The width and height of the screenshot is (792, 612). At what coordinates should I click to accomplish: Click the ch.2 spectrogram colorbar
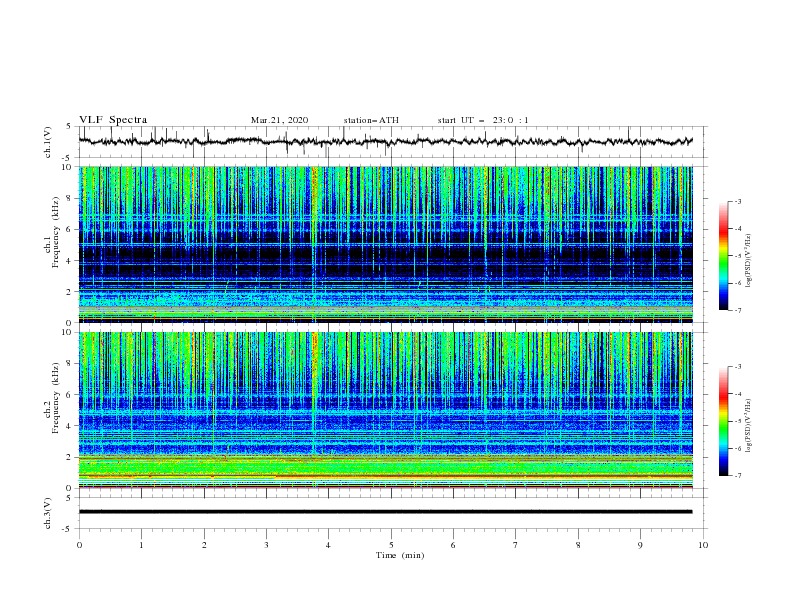(723, 421)
